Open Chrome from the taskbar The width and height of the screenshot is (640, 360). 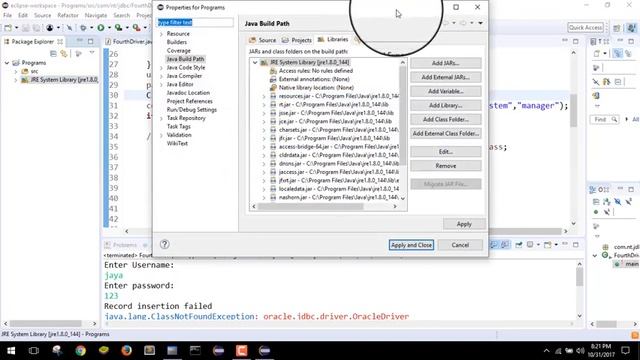tap(80, 350)
